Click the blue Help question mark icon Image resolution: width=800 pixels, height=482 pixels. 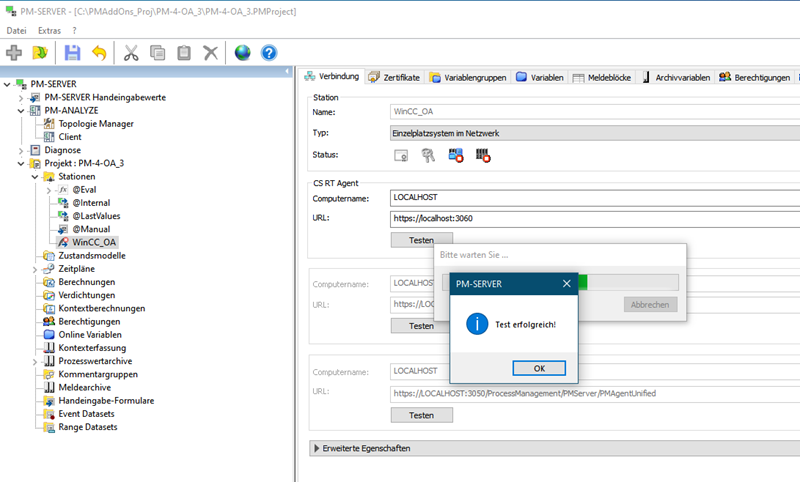click(x=269, y=53)
